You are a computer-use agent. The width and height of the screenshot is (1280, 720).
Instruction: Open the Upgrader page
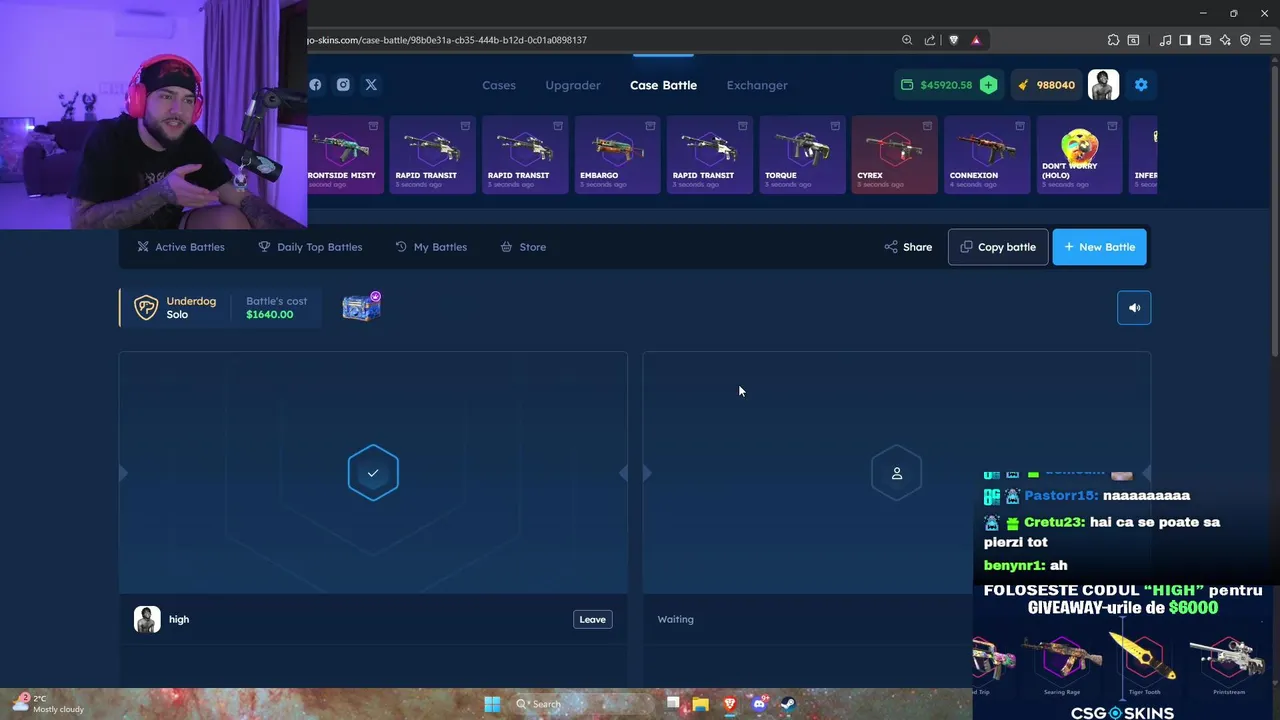coord(573,85)
